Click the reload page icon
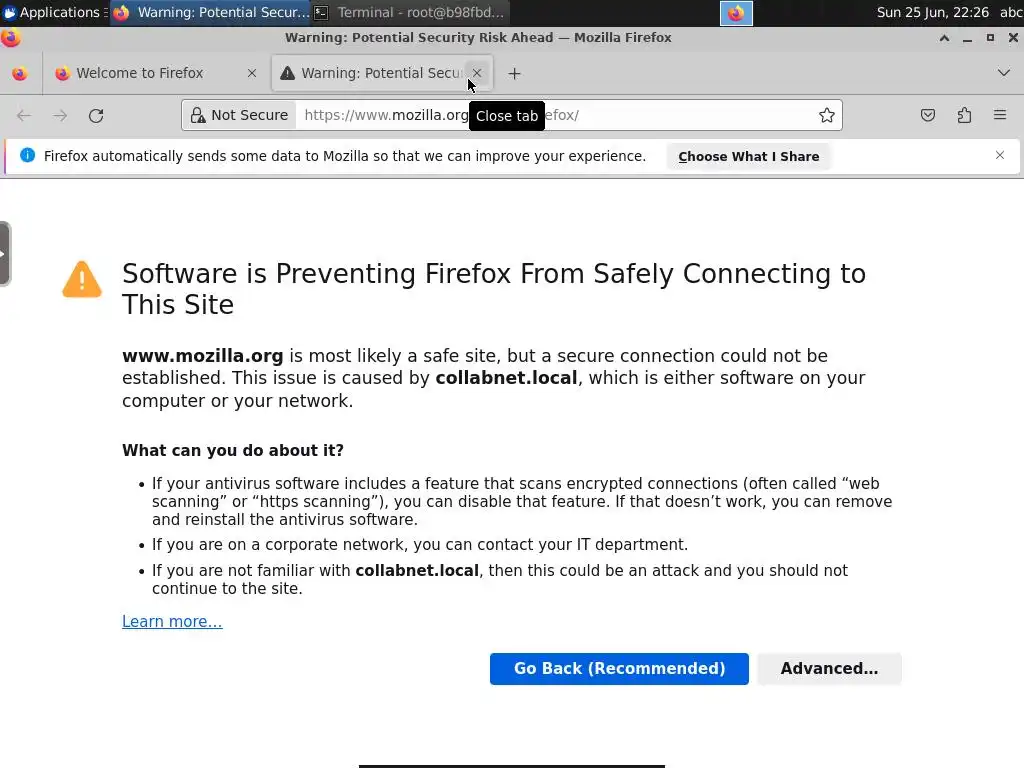Viewport: 1024px width, 768px height. (x=96, y=115)
